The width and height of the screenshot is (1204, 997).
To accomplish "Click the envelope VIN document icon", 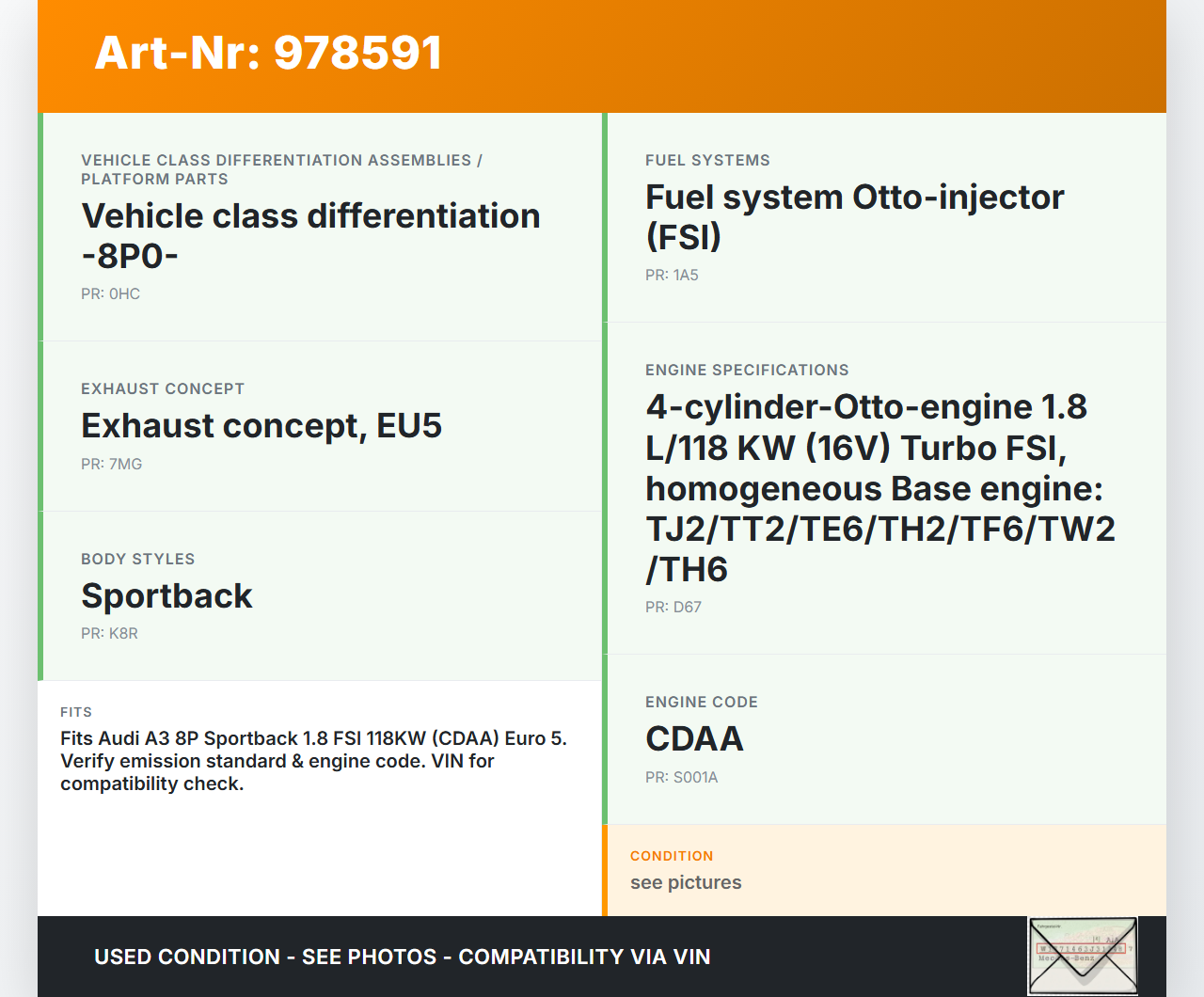I will [1083, 956].
